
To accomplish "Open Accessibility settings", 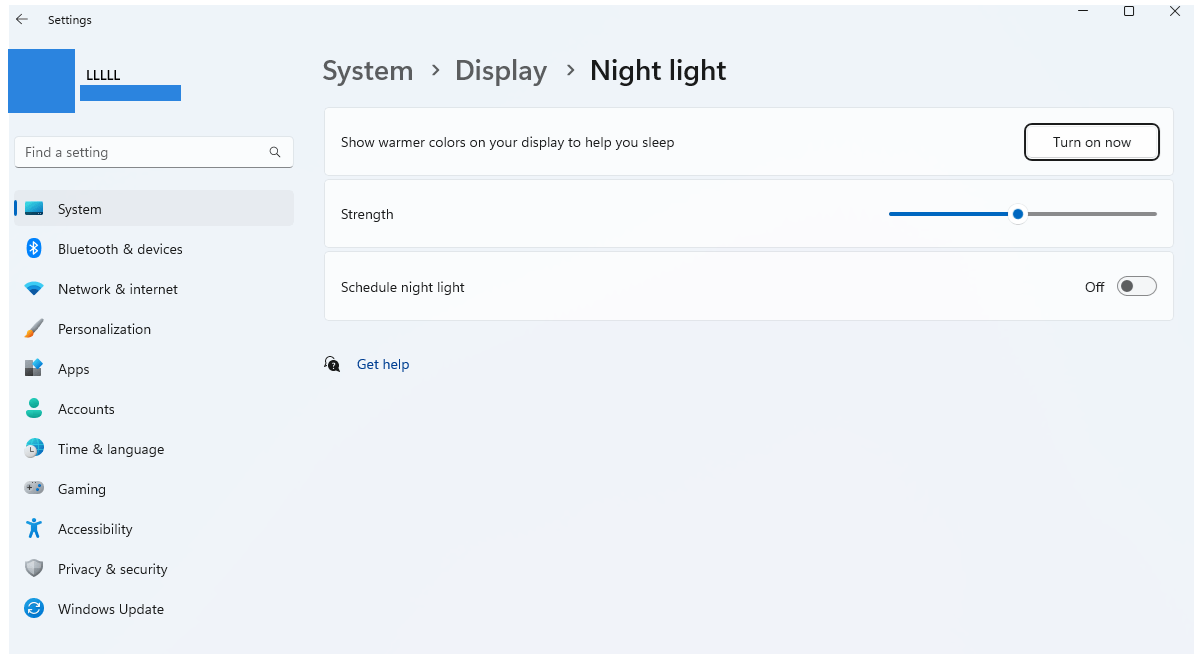I will tap(154, 529).
